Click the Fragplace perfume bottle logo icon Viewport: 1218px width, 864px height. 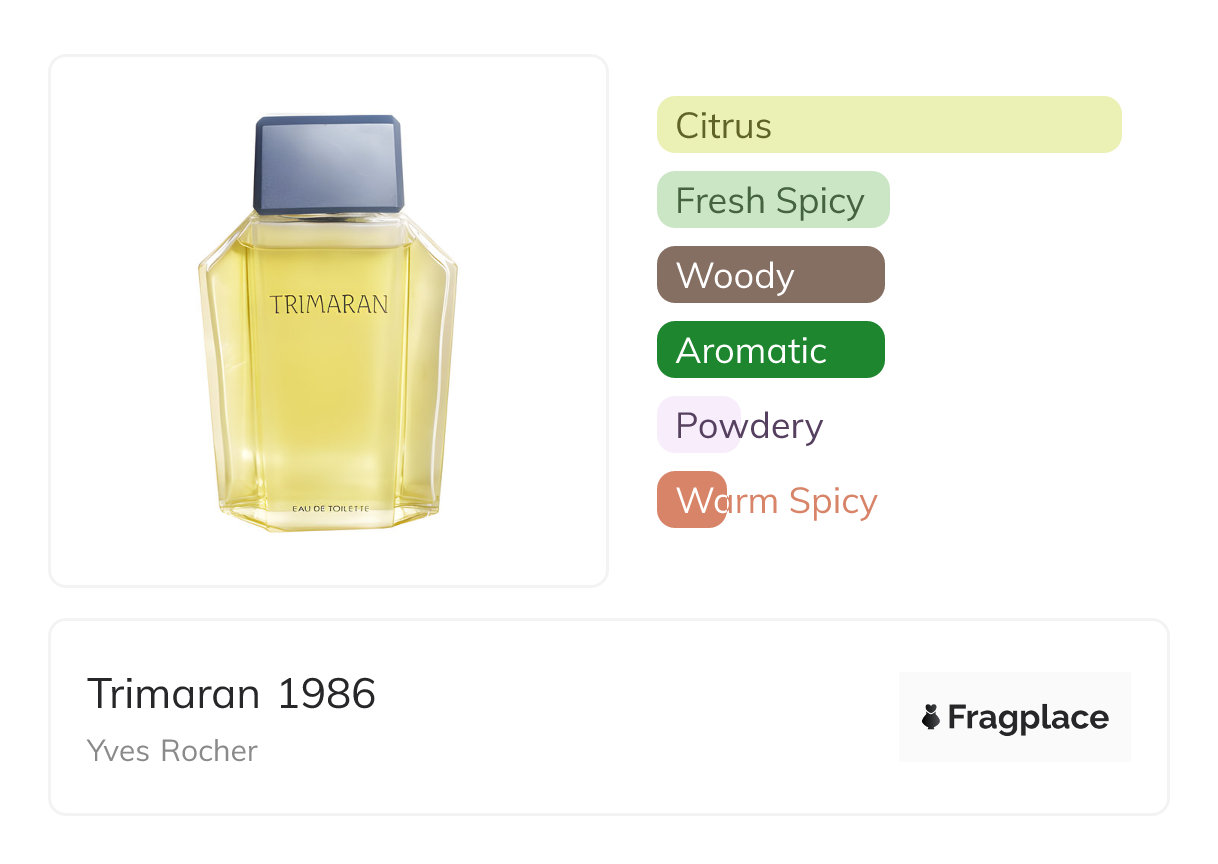[931, 717]
